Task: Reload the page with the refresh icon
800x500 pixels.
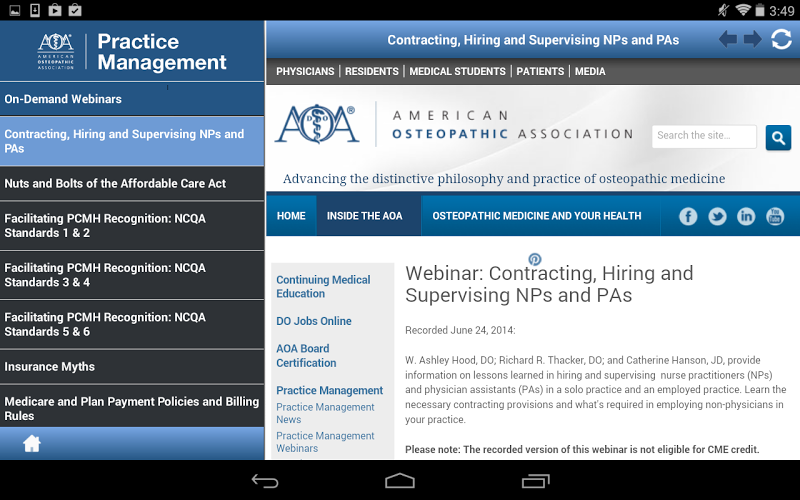Action: [x=781, y=39]
